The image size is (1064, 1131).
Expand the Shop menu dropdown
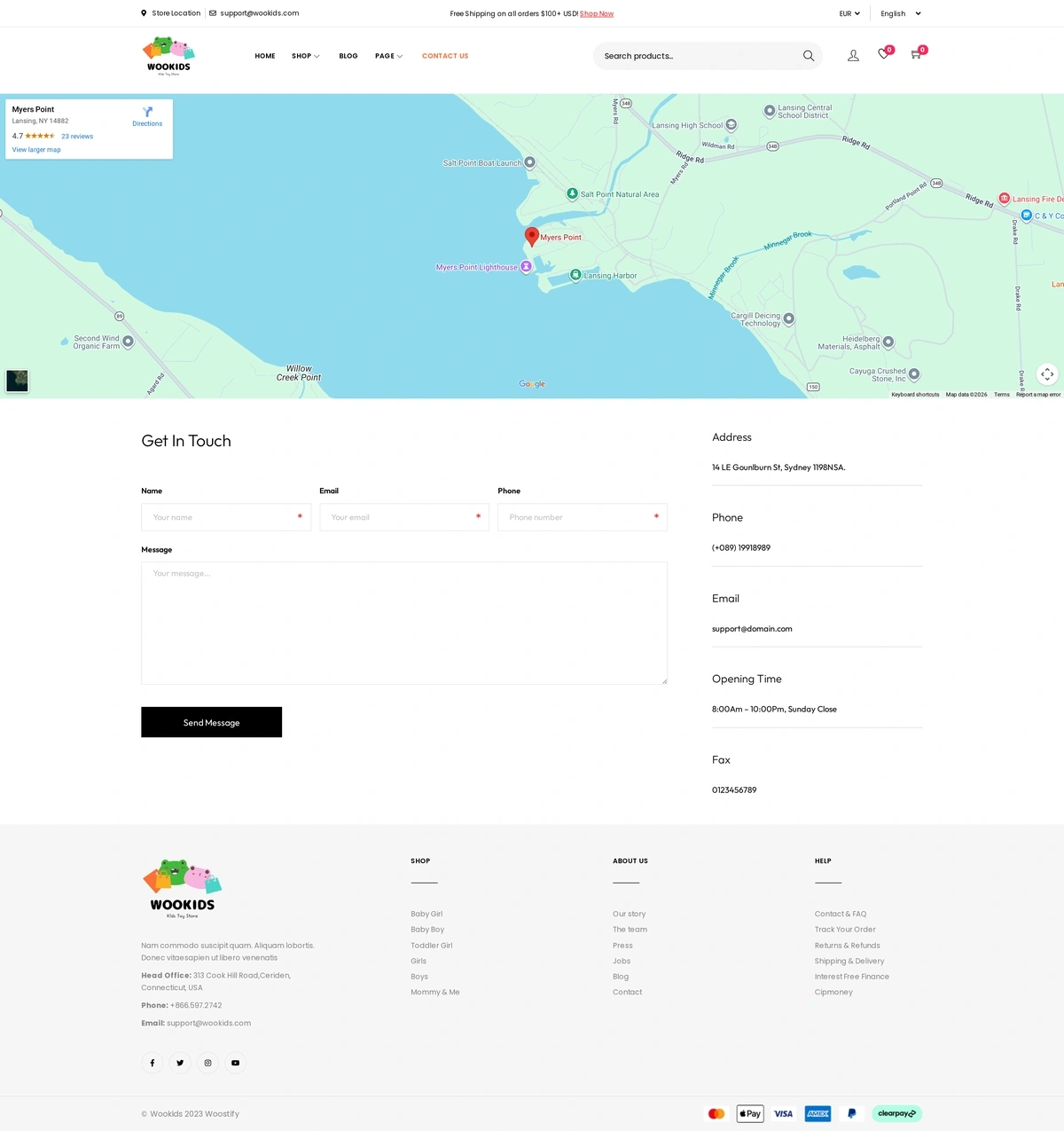pos(305,56)
